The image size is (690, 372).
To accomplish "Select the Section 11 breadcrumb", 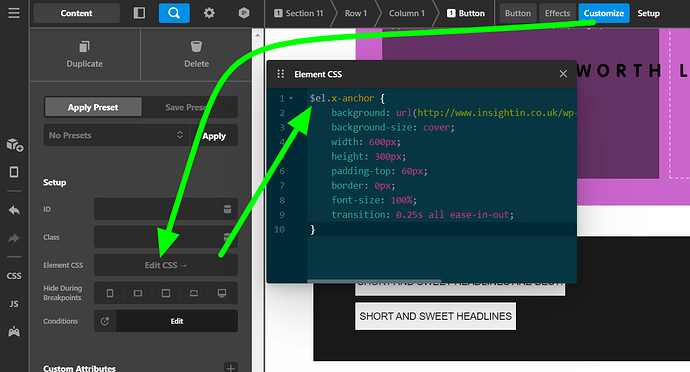I will [298, 13].
